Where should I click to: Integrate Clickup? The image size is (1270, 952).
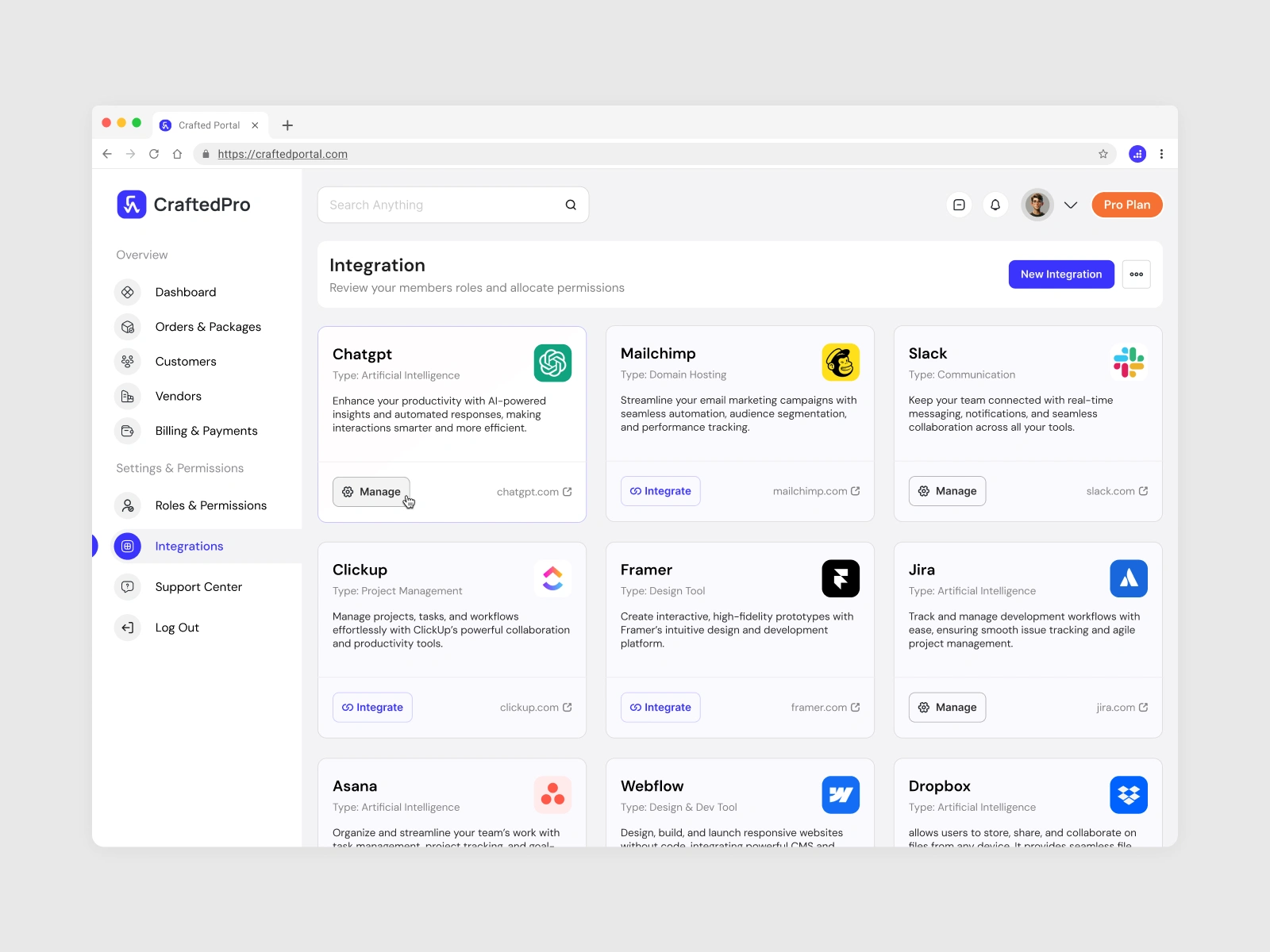[x=372, y=708]
